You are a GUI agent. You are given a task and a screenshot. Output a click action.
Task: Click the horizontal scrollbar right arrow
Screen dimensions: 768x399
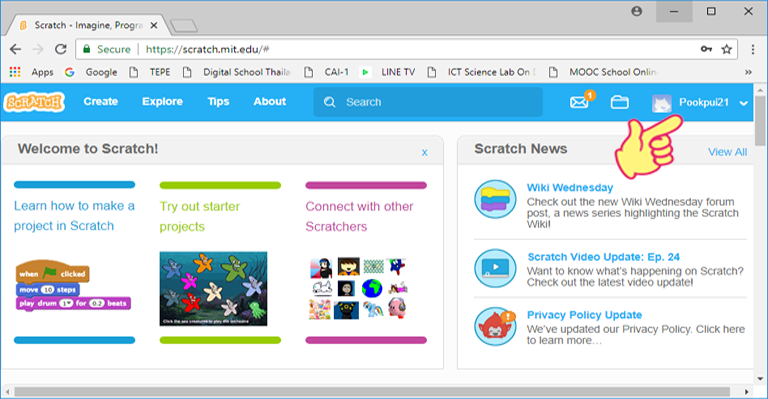(x=746, y=392)
